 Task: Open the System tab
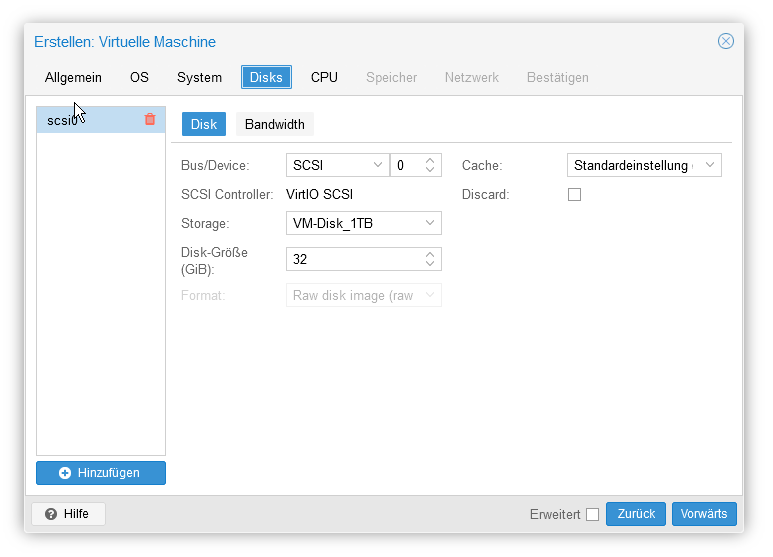pos(199,77)
